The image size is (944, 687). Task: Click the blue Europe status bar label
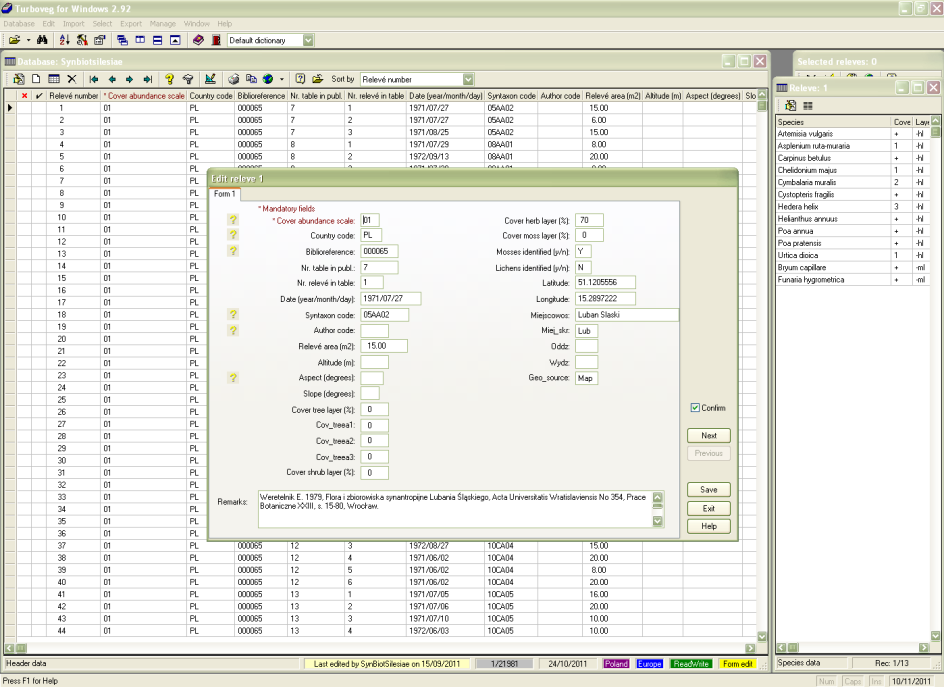click(649, 664)
